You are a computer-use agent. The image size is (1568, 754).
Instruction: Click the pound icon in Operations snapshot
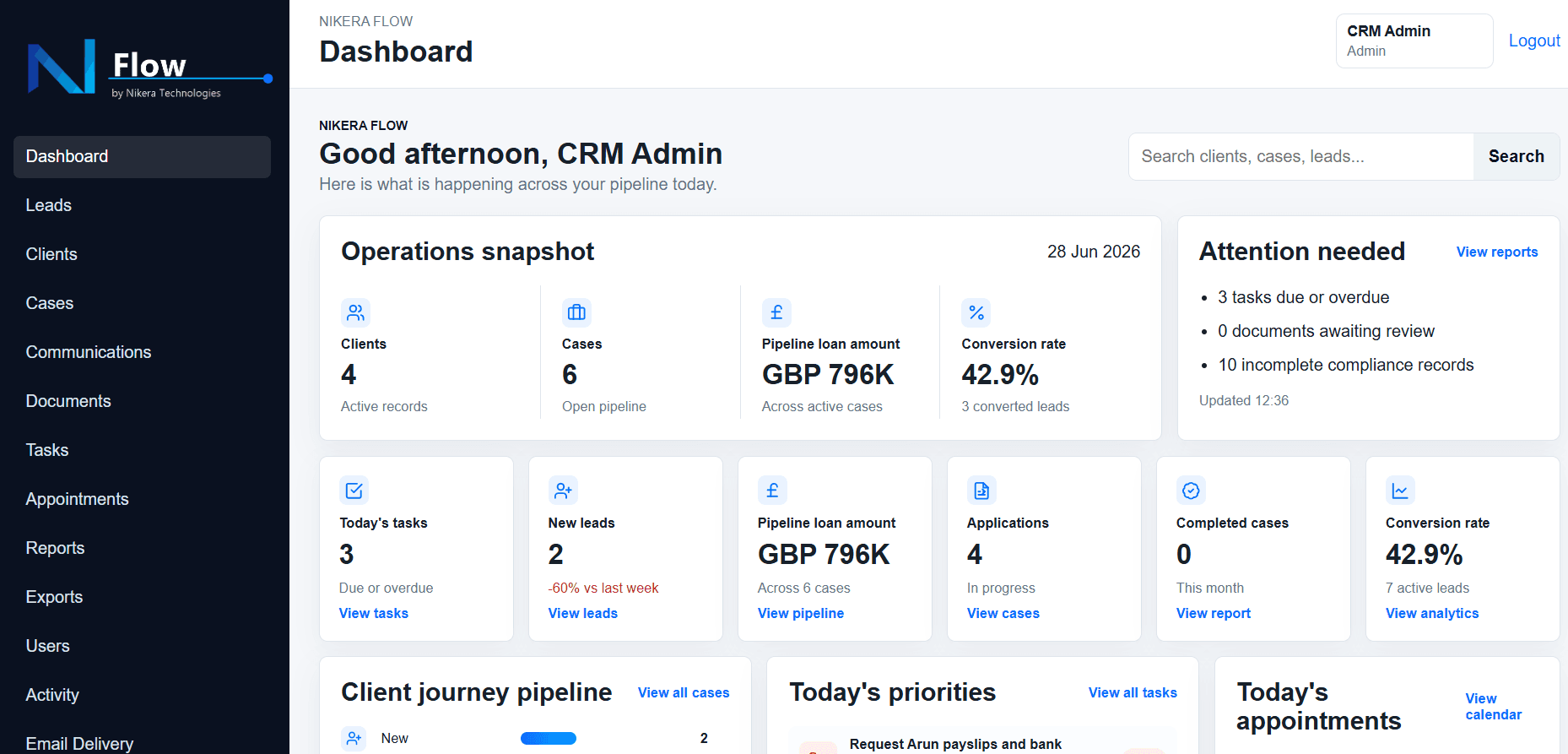776,312
